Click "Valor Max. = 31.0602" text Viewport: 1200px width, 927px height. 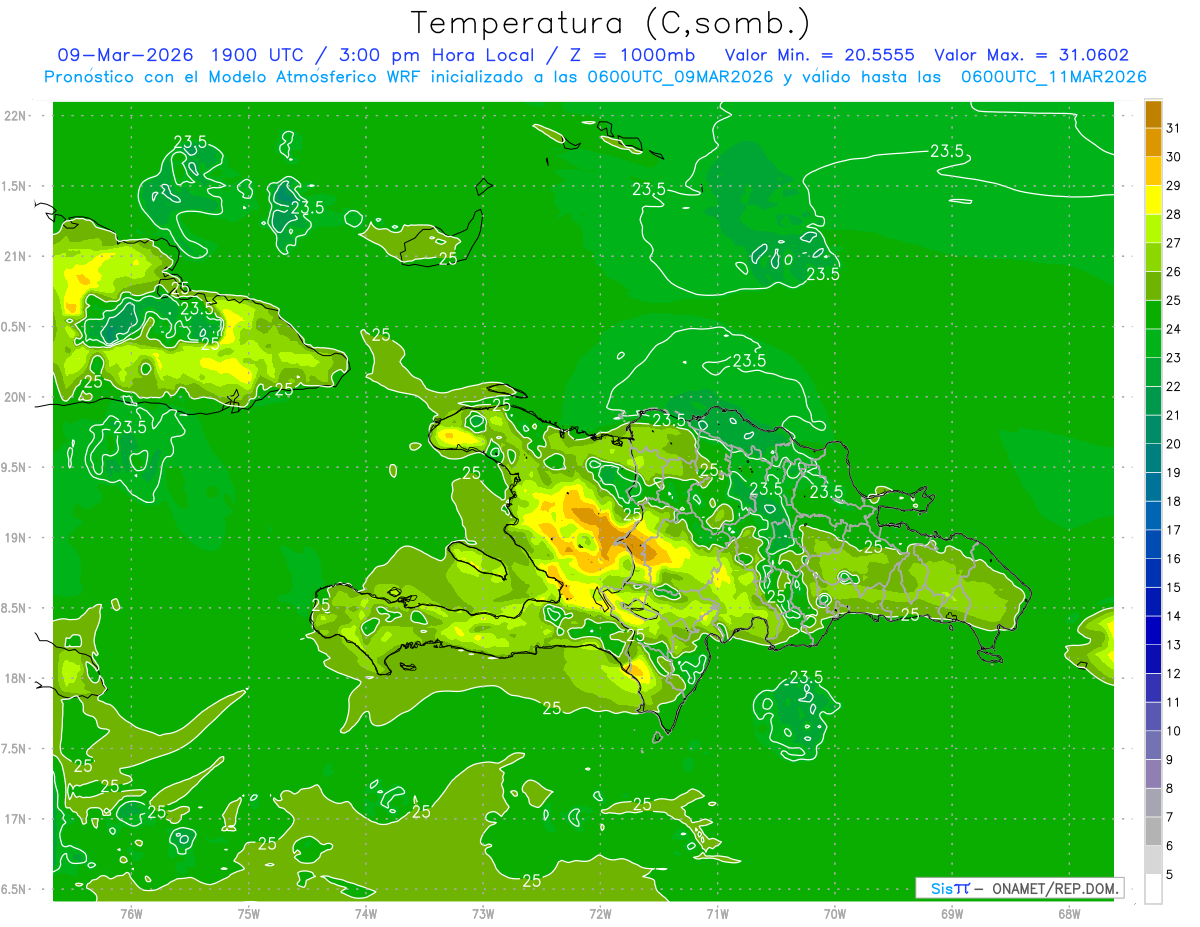1031,55
